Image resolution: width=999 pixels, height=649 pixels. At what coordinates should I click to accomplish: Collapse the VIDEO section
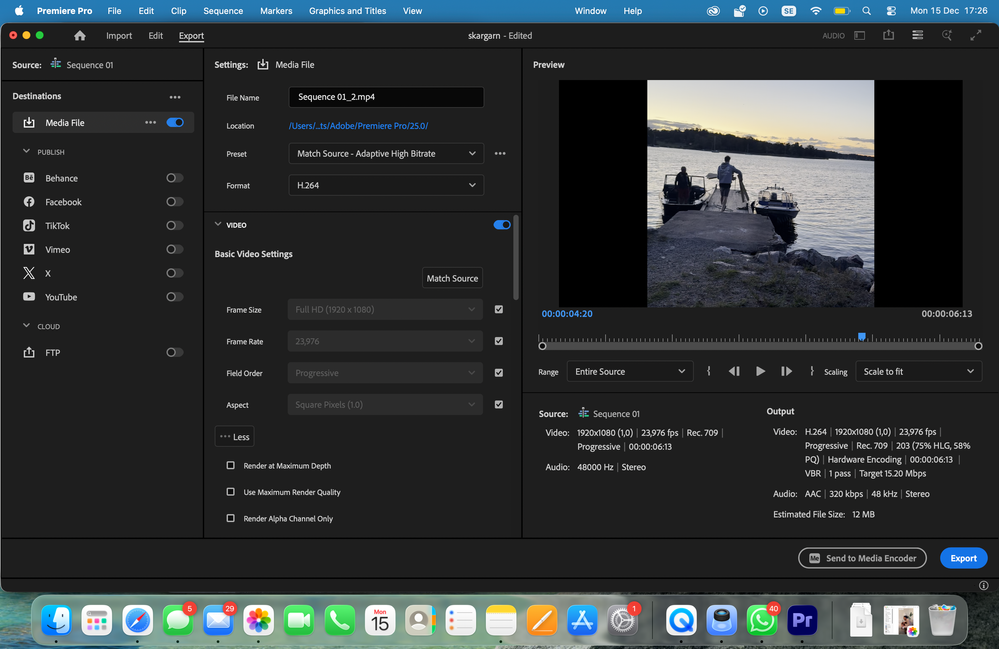[x=219, y=226]
